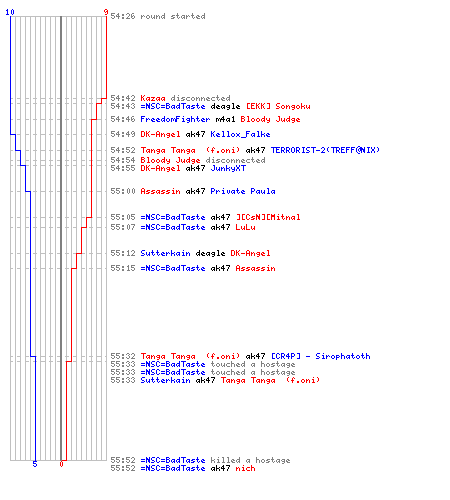The width and height of the screenshot is (450, 500).
Task: Click red team count 9 atop the graph
Action: point(106,12)
